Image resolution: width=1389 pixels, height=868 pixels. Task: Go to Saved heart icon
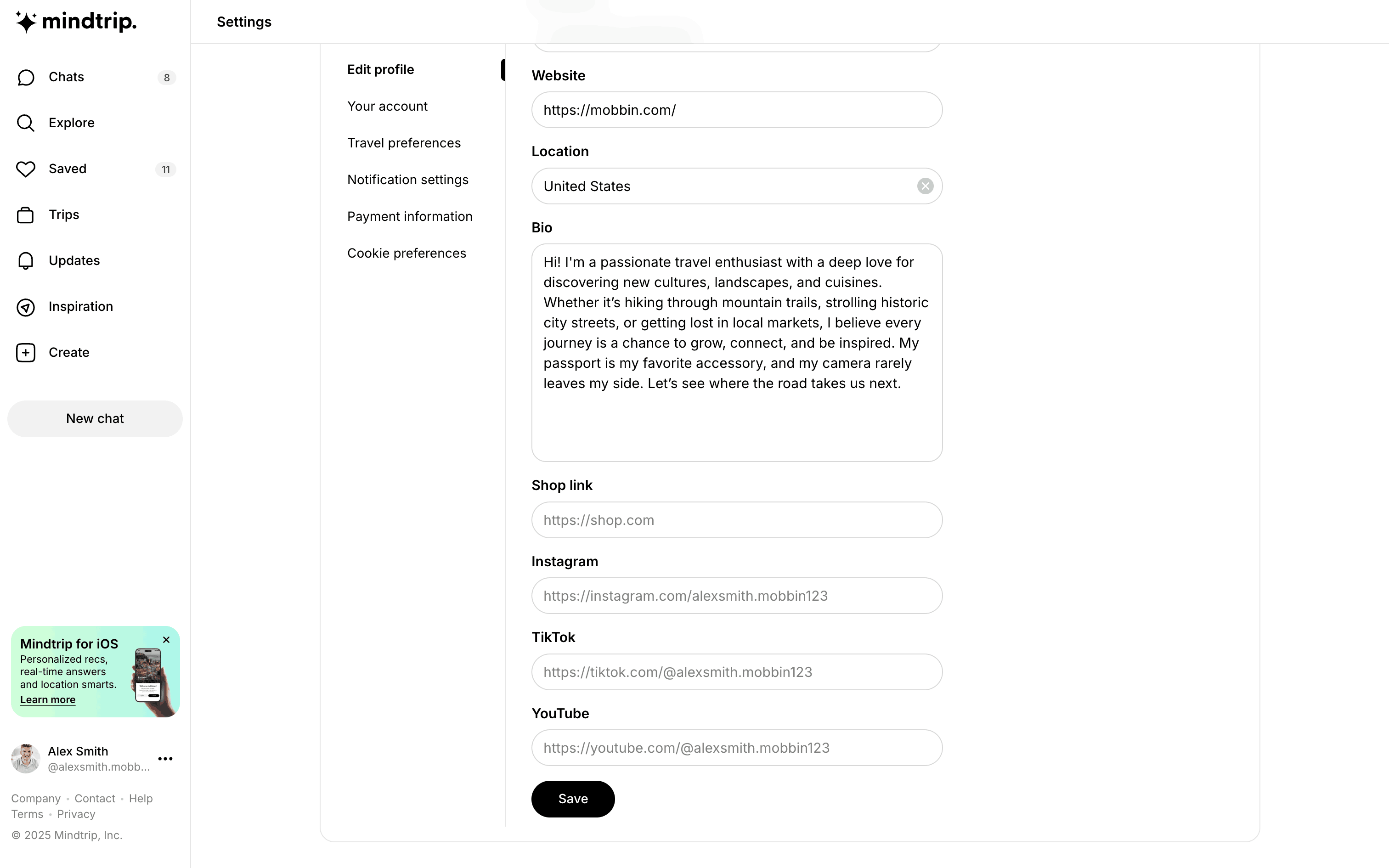click(x=25, y=169)
